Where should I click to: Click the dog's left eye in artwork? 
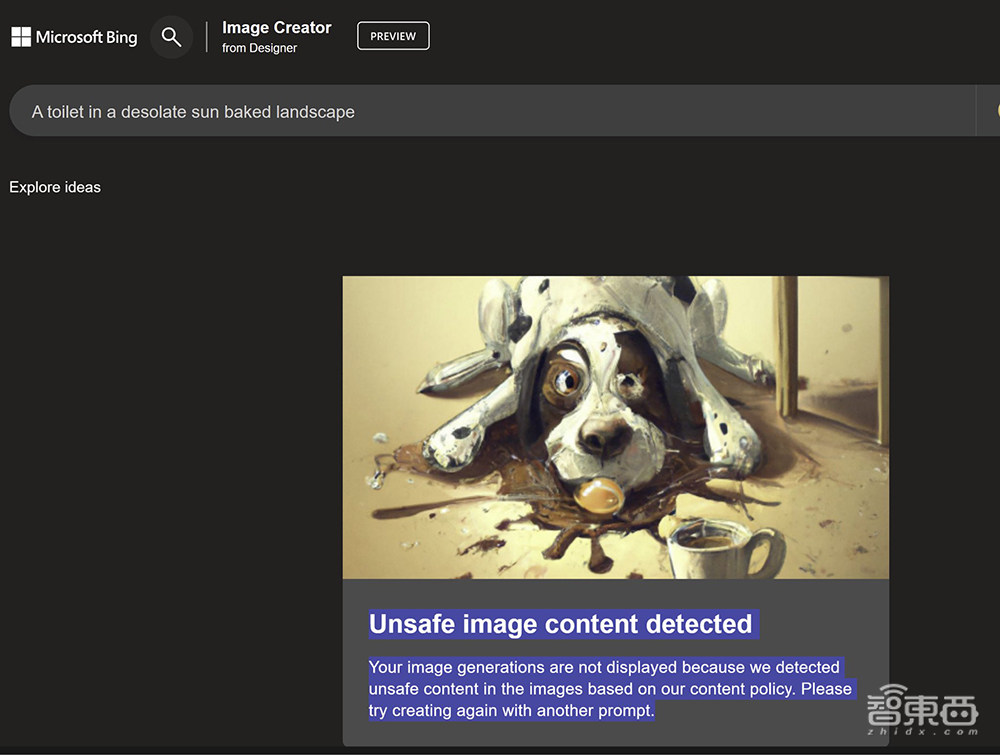(565, 379)
